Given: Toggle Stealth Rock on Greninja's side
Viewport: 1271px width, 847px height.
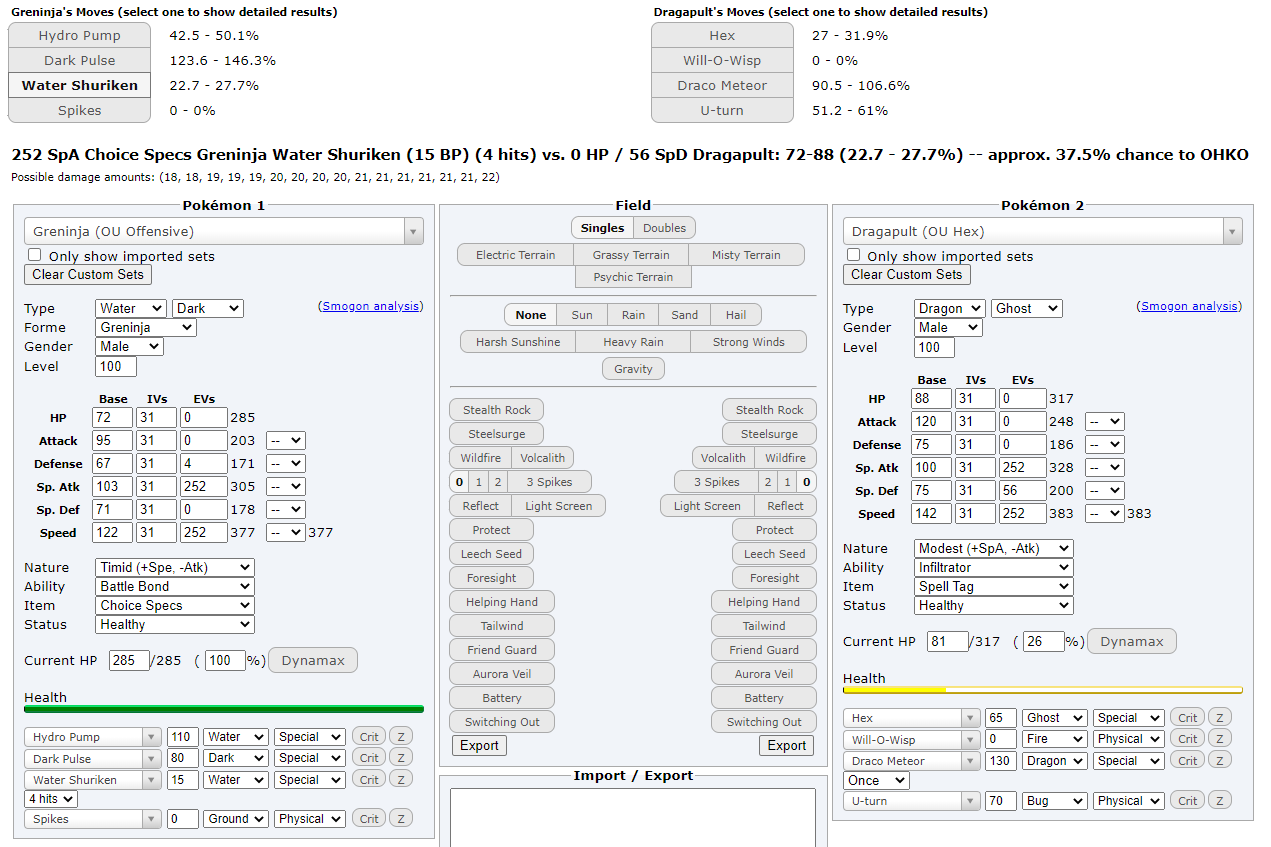Looking at the screenshot, I should [496, 410].
